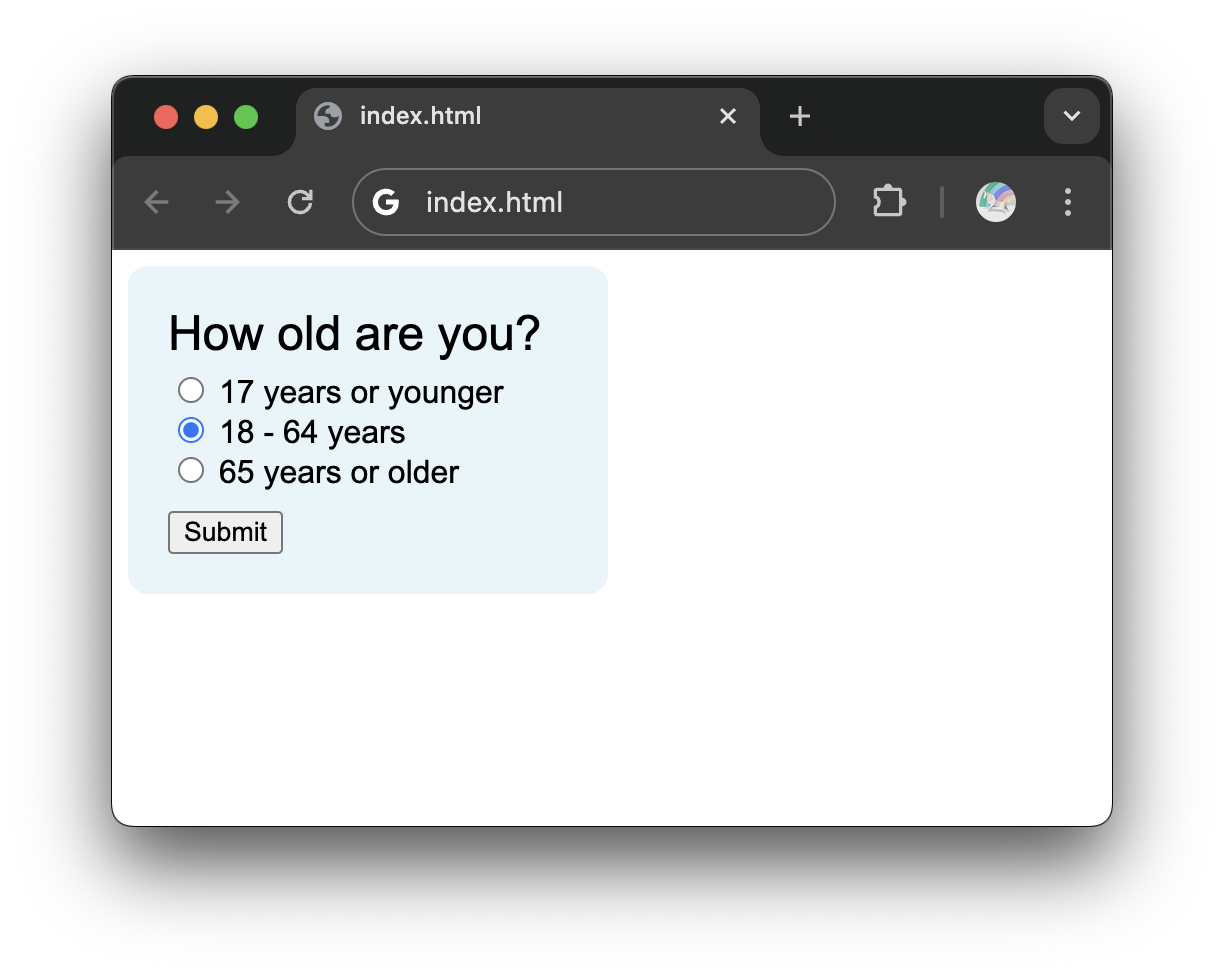Click the Submit button
Viewport: 1224px width, 974px height.
(226, 532)
